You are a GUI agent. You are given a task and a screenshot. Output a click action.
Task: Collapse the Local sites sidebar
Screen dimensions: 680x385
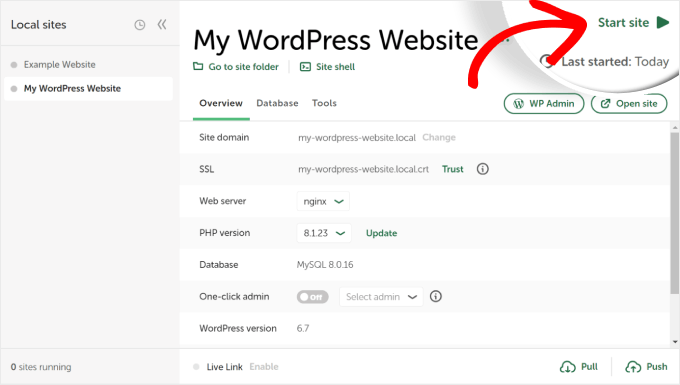coord(162,25)
